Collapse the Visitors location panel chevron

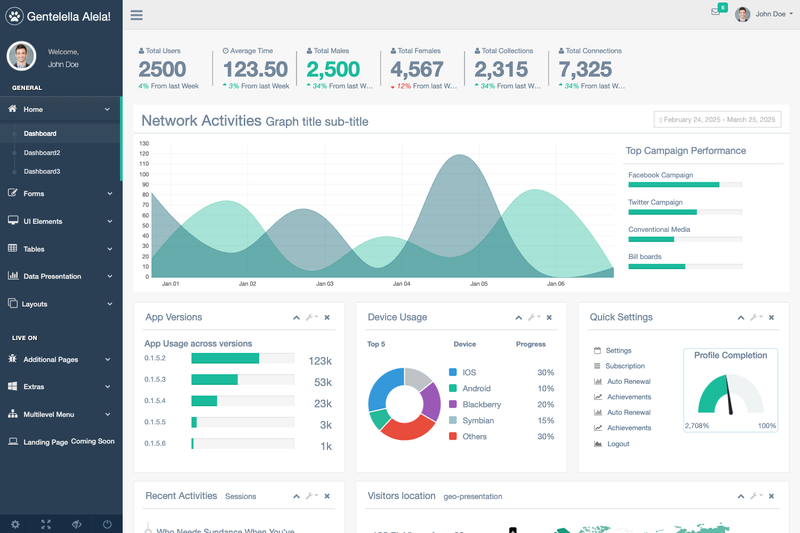click(x=741, y=496)
